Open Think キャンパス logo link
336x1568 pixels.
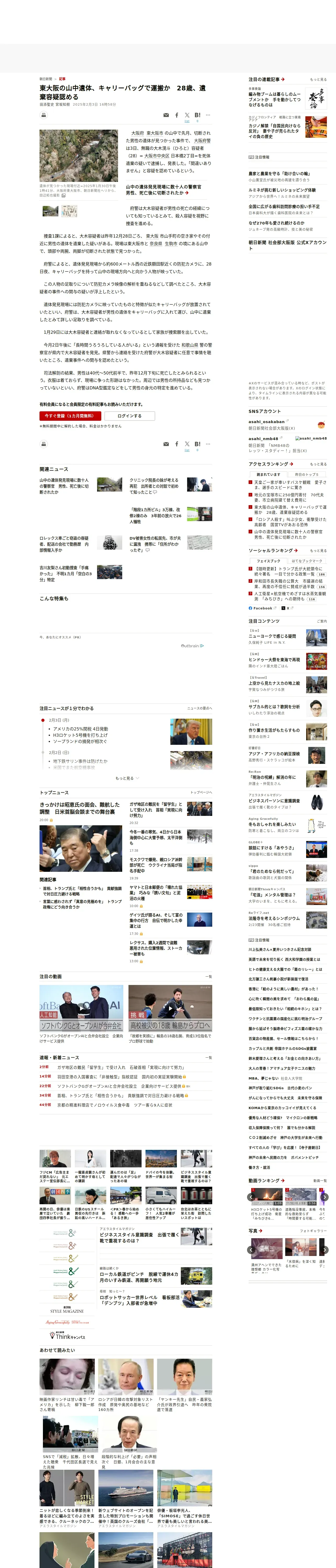67,1335
